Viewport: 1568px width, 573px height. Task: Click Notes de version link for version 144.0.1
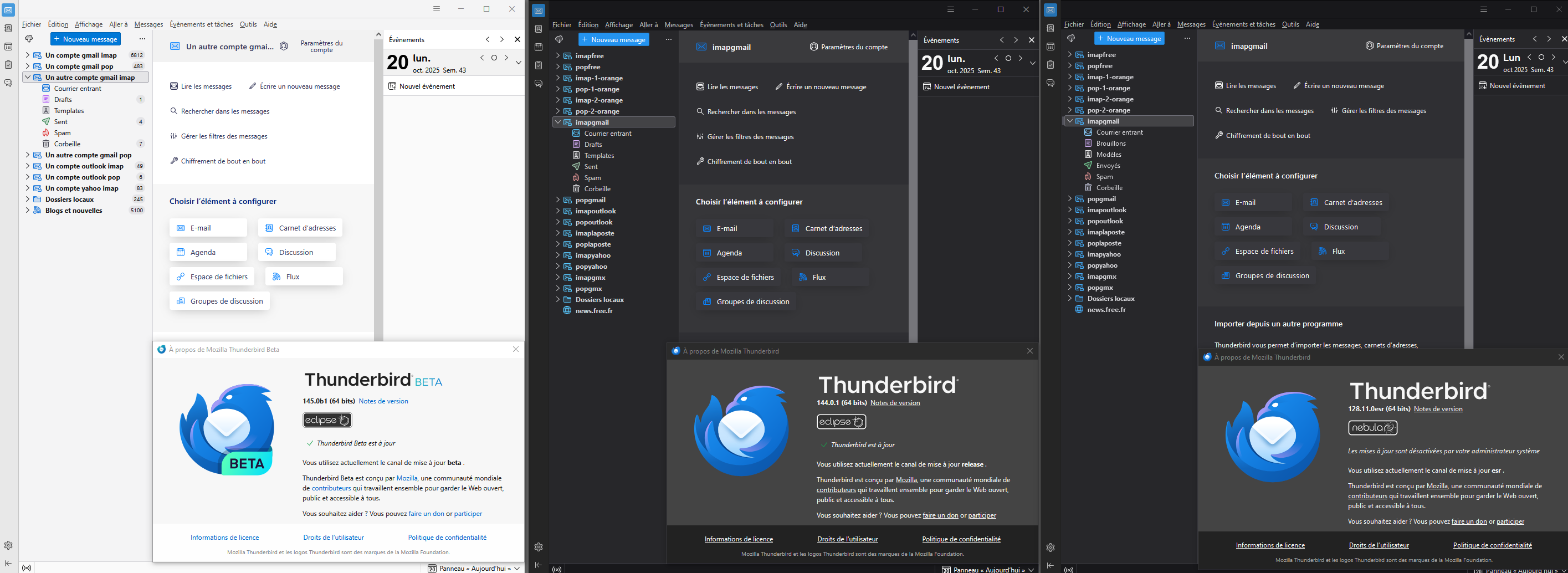pyautogui.click(x=895, y=403)
